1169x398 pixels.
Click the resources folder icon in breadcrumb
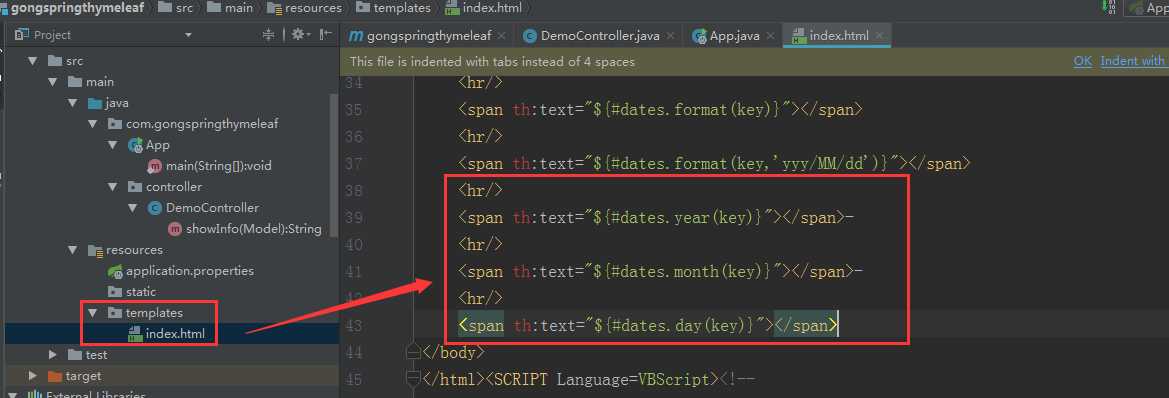click(x=274, y=8)
